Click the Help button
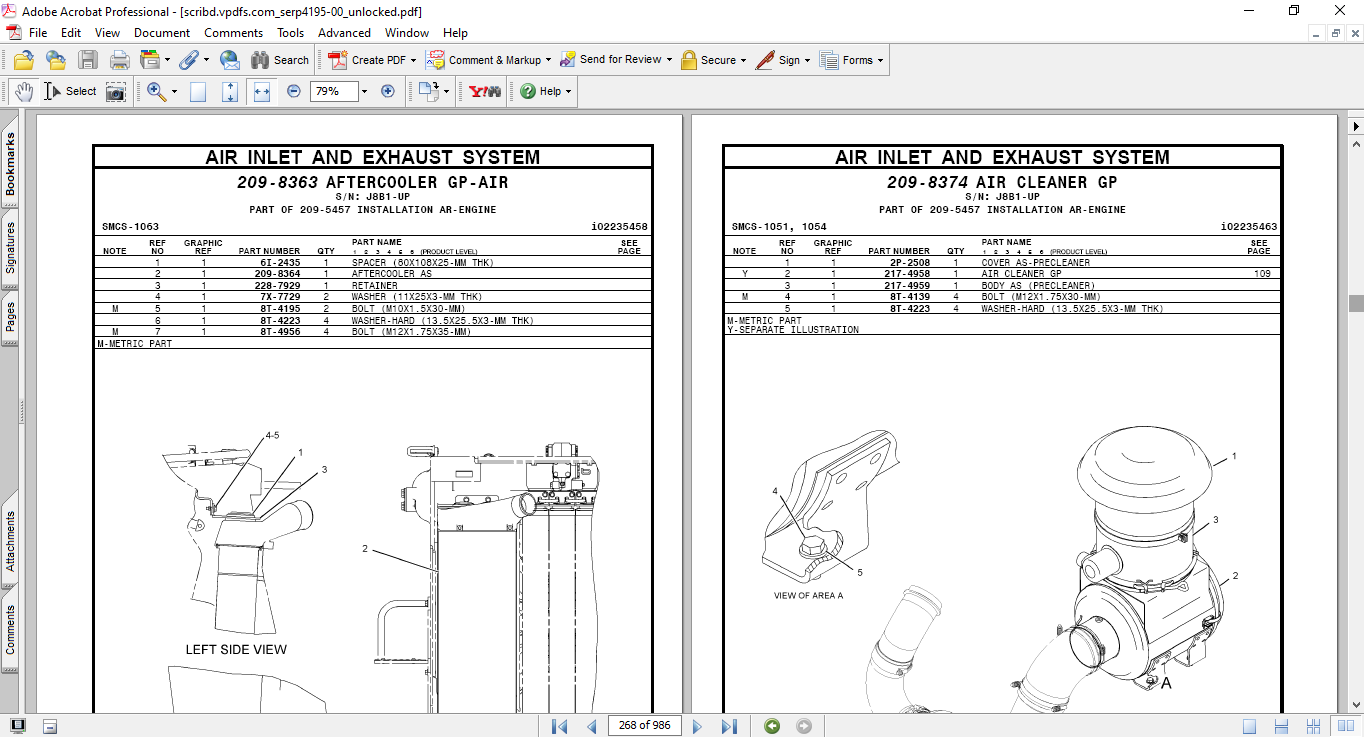Viewport: 1364px width, 737px height. point(543,91)
